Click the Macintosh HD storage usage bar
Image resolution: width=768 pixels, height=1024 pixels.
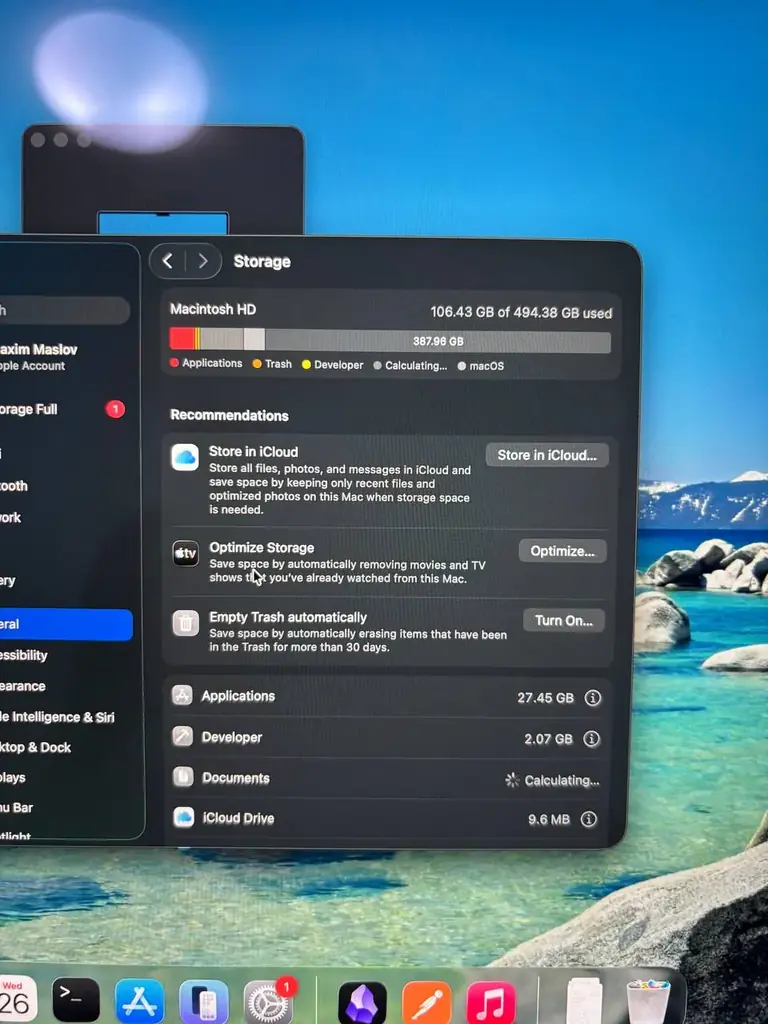coord(390,341)
